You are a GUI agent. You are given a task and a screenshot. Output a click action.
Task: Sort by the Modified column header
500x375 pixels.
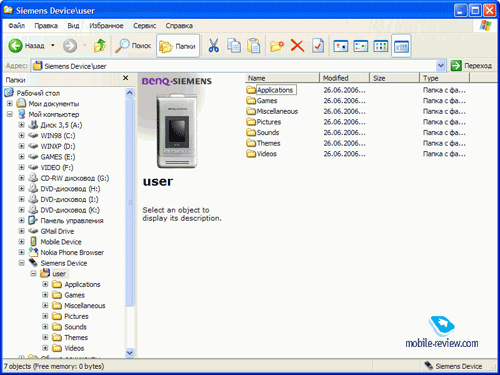pos(345,78)
